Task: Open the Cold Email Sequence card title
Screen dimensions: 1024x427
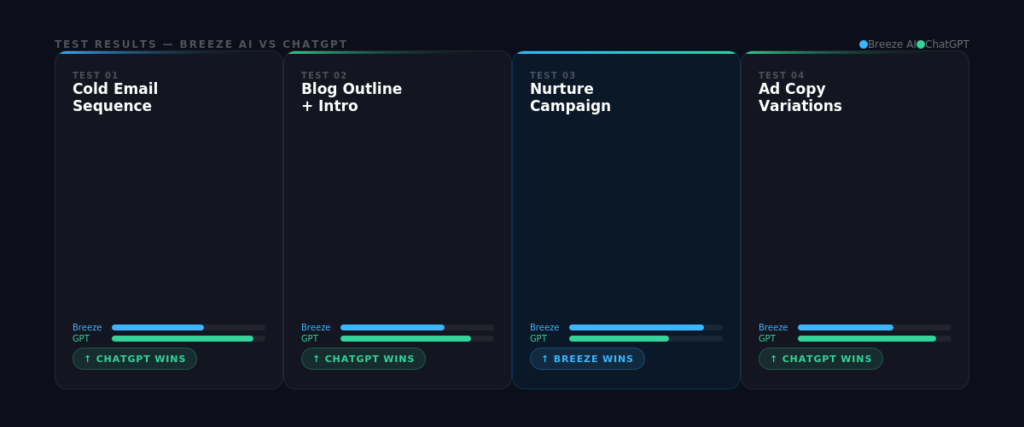Action: [115, 97]
